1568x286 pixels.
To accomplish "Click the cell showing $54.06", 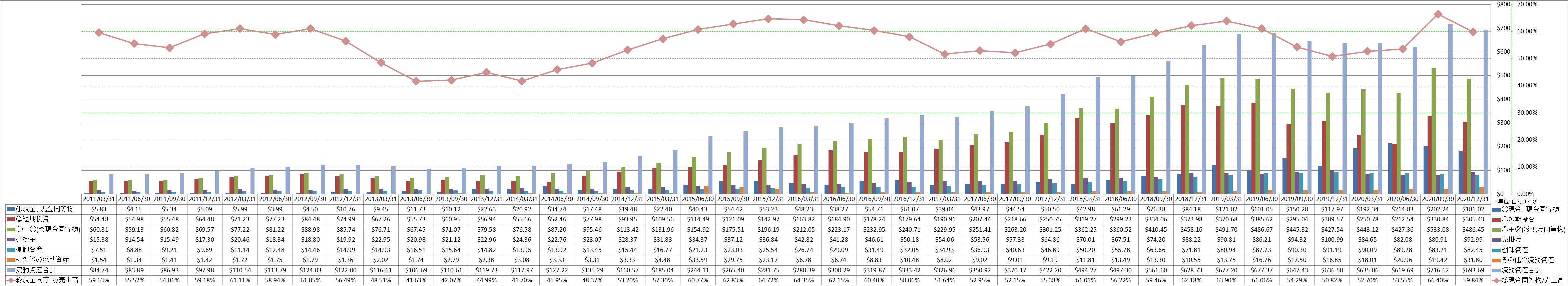I will click(x=945, y=240).
